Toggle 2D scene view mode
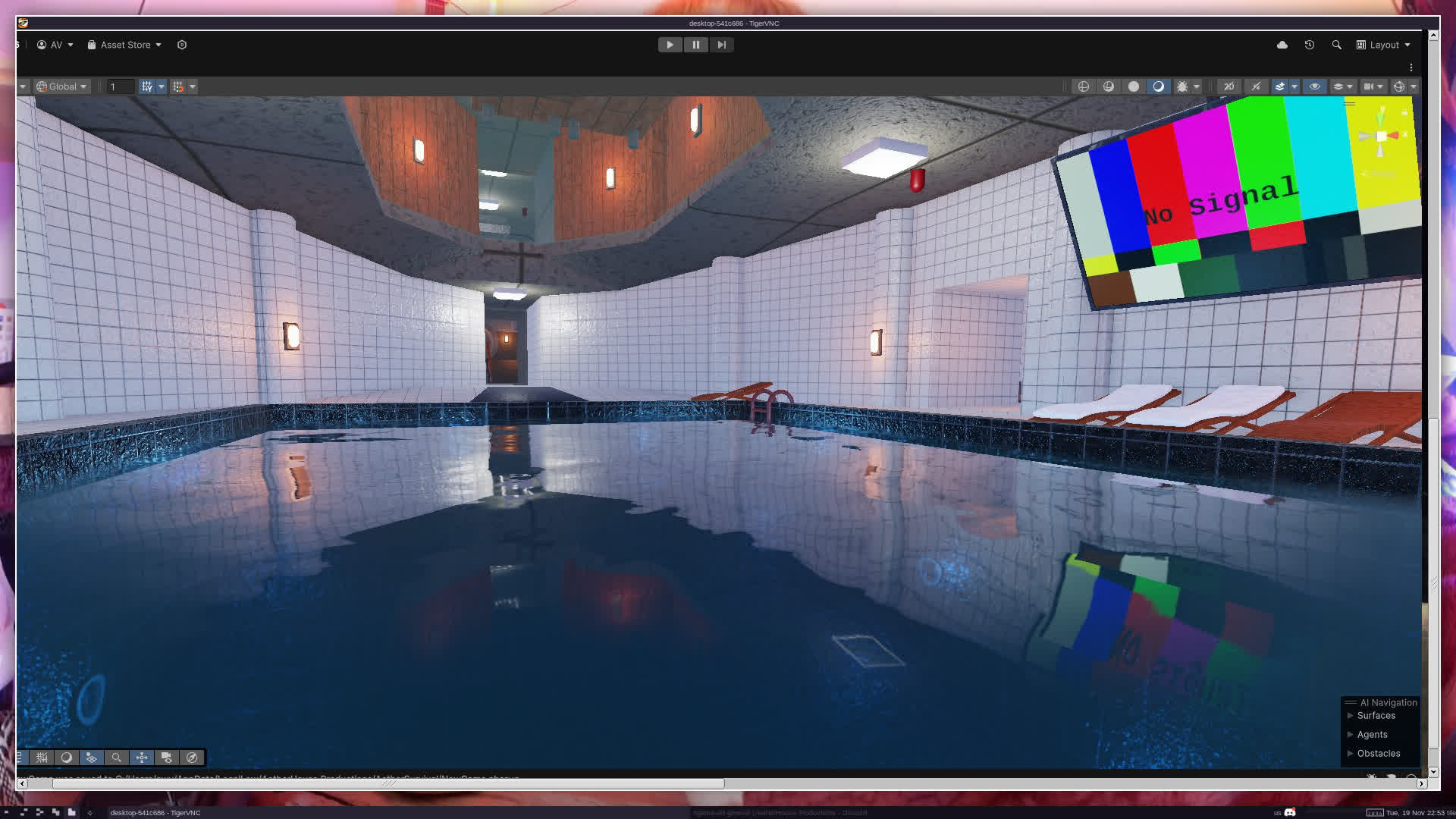 point(1228,86)
